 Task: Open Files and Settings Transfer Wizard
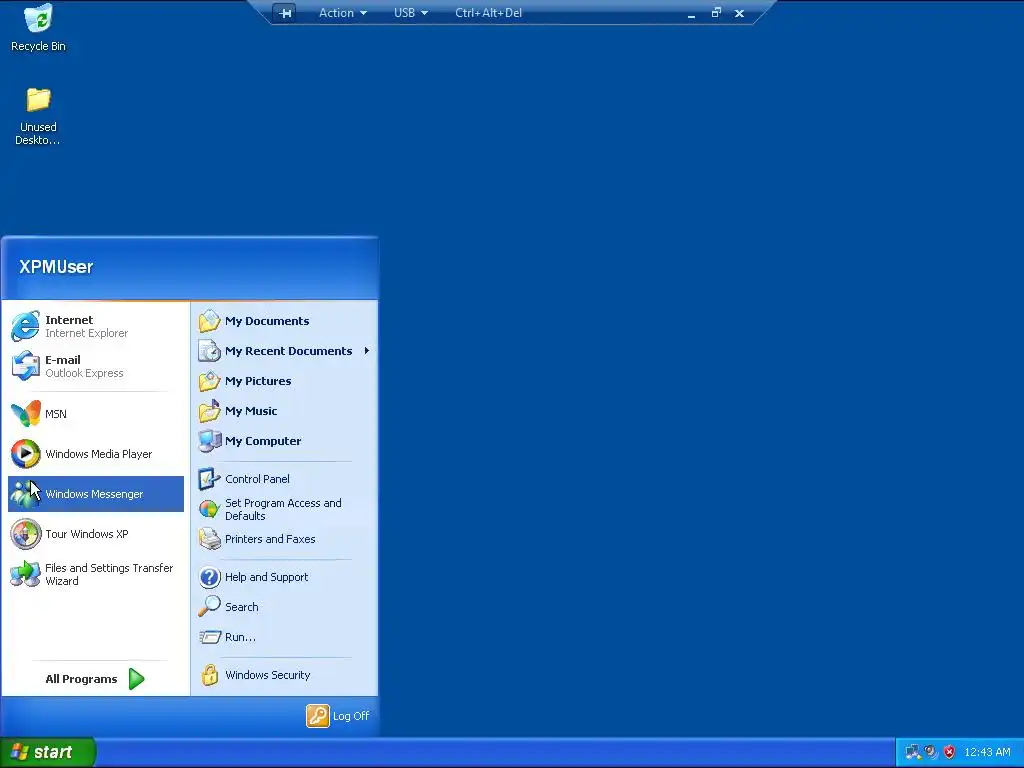coord(95,574)
